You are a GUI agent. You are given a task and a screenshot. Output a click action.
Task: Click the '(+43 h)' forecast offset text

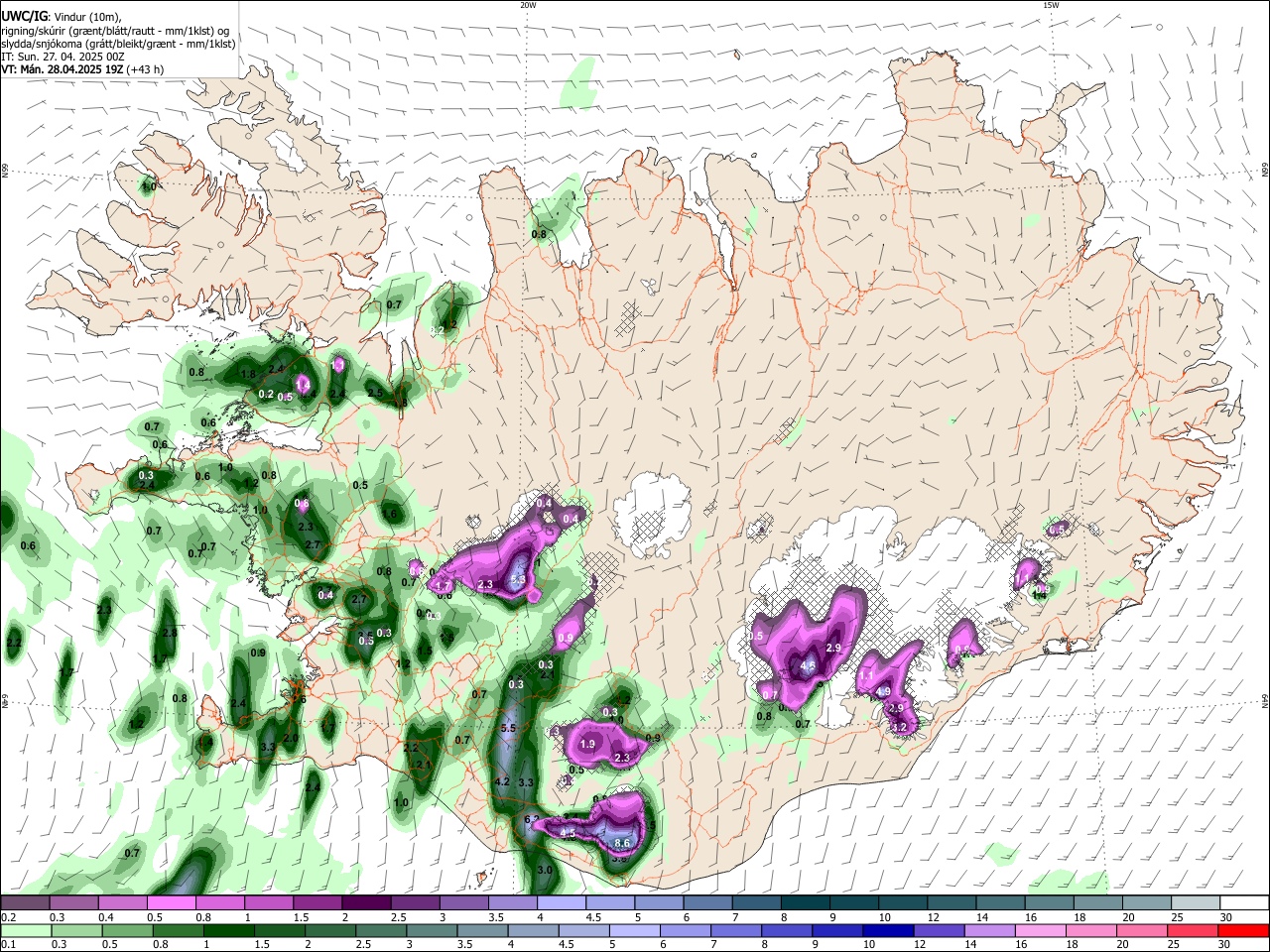(x=146, y=69)
